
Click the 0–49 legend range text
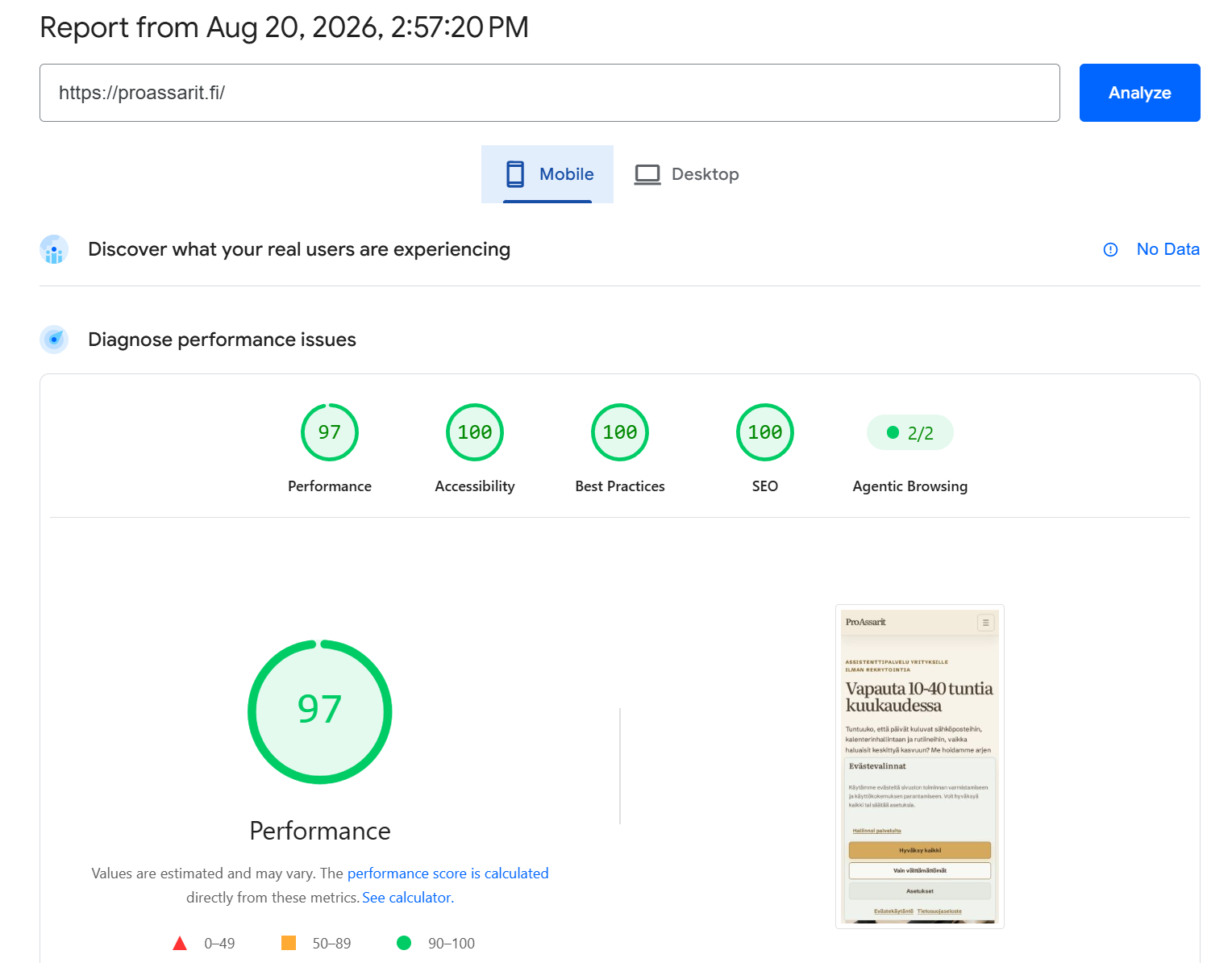coord(219,944)
